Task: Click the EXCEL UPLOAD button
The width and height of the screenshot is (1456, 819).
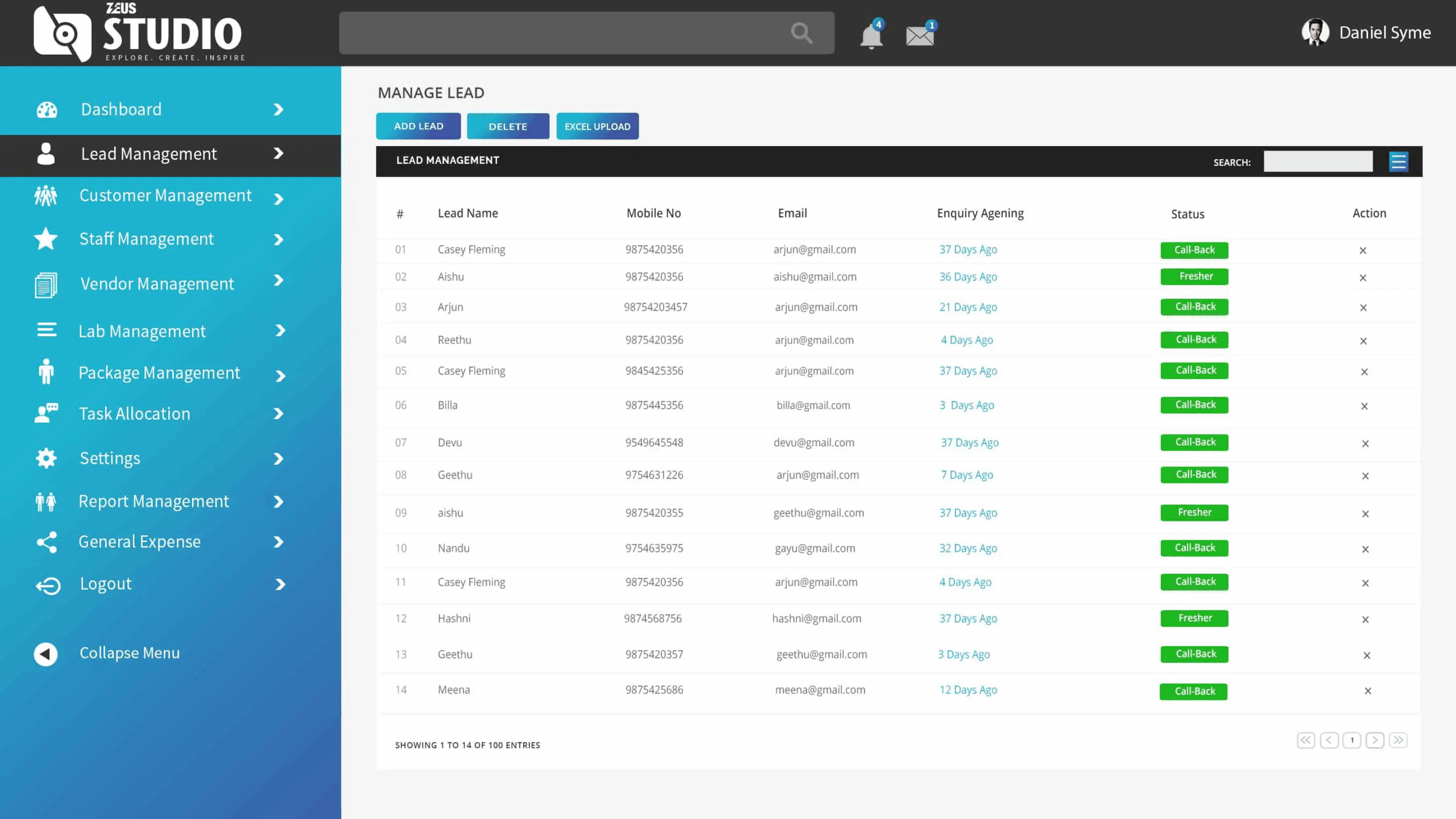Action: coord(597,126)
